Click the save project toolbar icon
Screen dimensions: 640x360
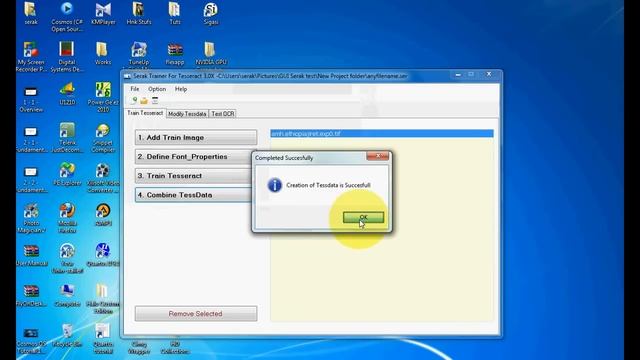pos(155,100)
